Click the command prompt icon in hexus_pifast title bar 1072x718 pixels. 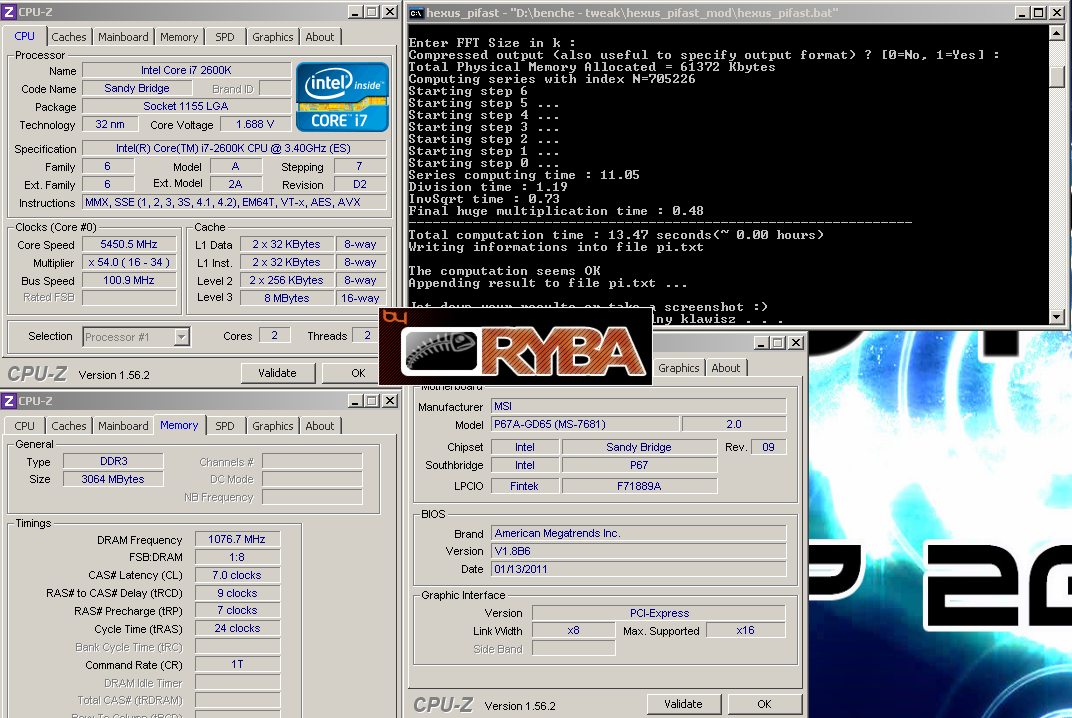[416, 13]
